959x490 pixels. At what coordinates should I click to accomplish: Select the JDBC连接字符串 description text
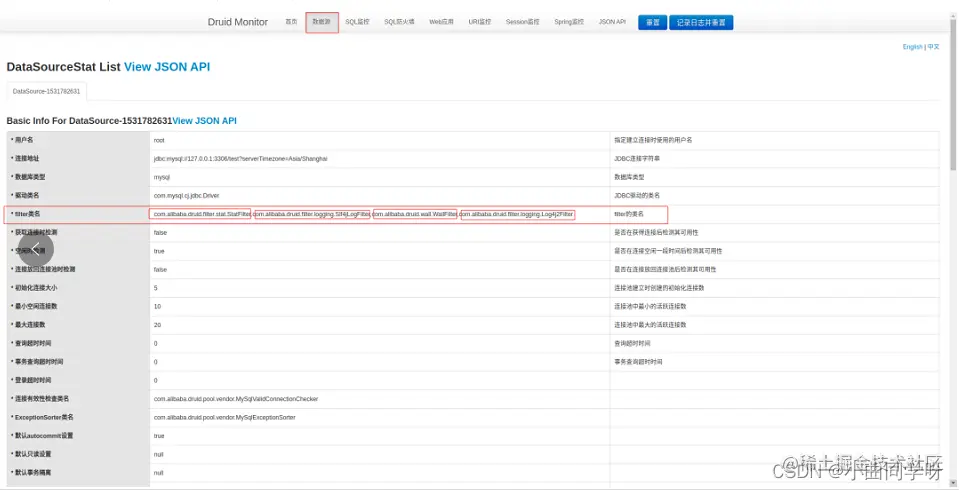pos(637,158)
